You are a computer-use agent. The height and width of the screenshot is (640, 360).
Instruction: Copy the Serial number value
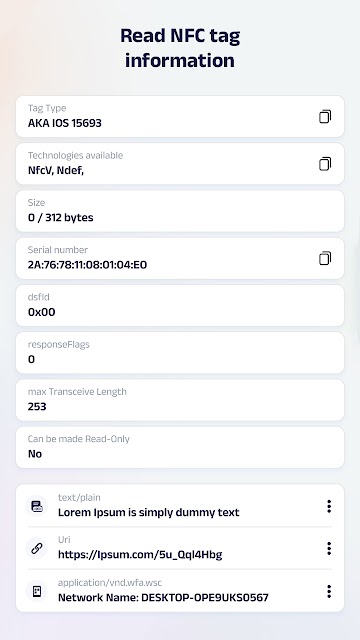(x=325, y=258)
